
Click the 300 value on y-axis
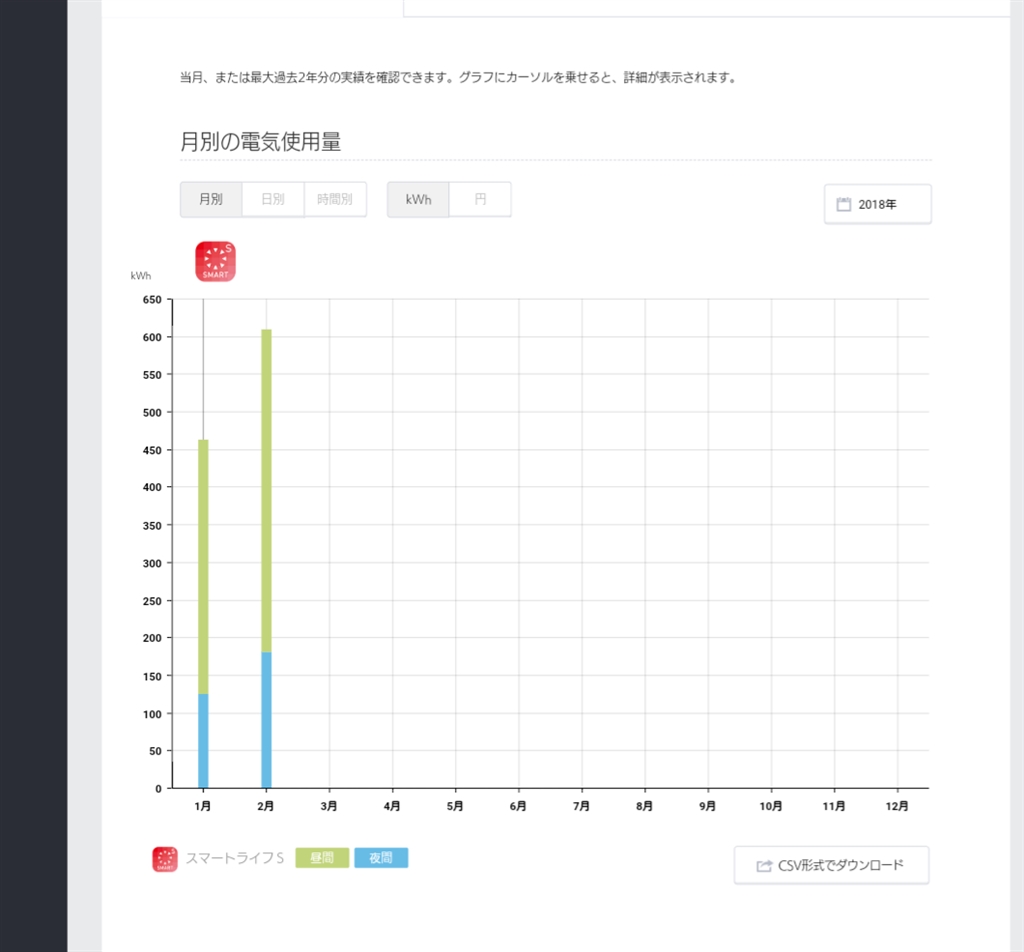pos(152,563)
